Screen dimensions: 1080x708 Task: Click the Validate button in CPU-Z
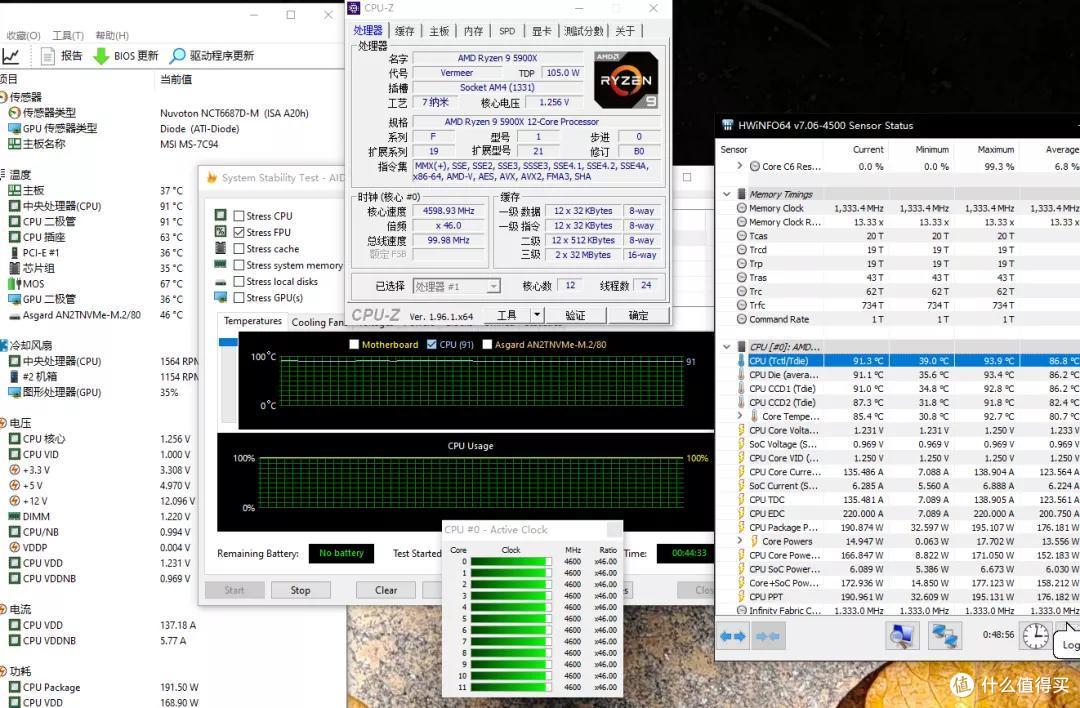click(x=575, y=315)
